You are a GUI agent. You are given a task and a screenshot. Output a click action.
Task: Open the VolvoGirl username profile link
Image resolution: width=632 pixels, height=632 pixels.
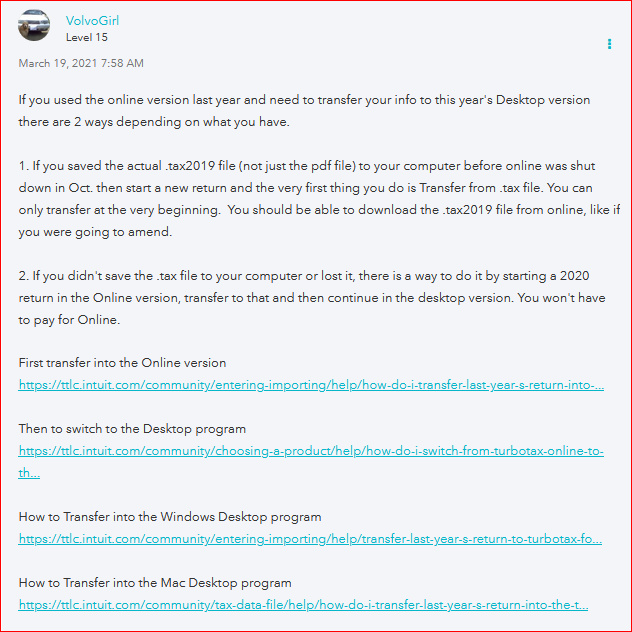coord(92,21)
